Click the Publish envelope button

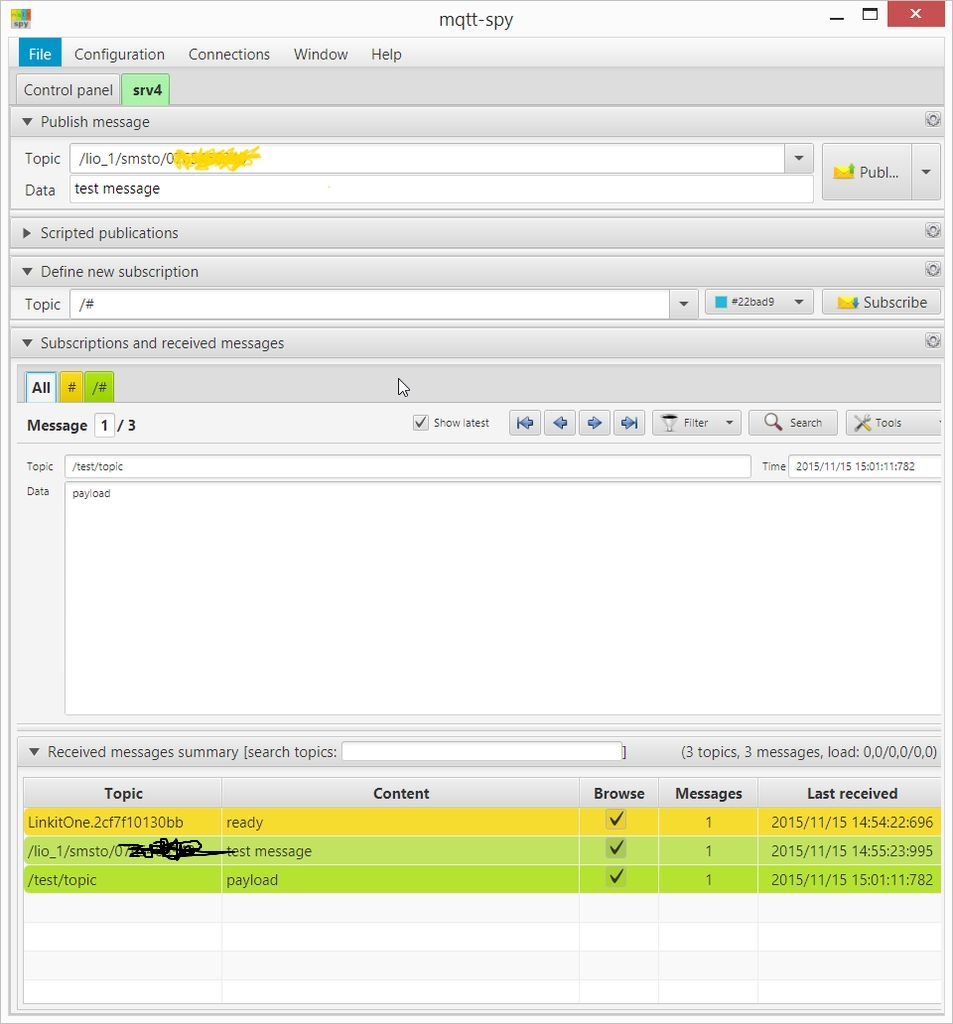[x=867, y=172]
